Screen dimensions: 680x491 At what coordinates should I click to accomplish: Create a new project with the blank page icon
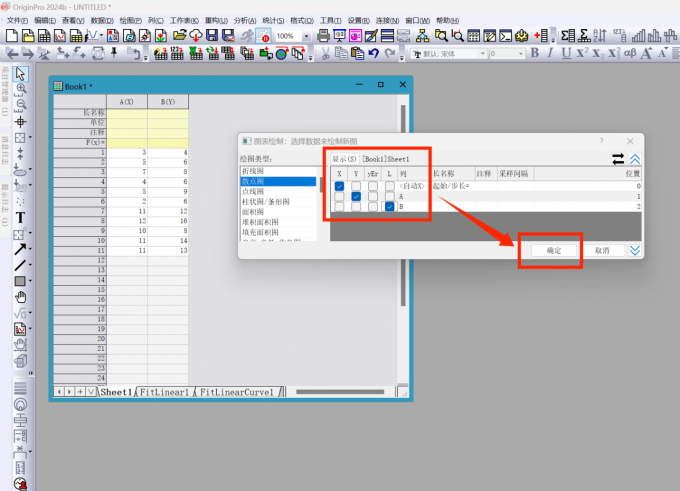point(12,36)
